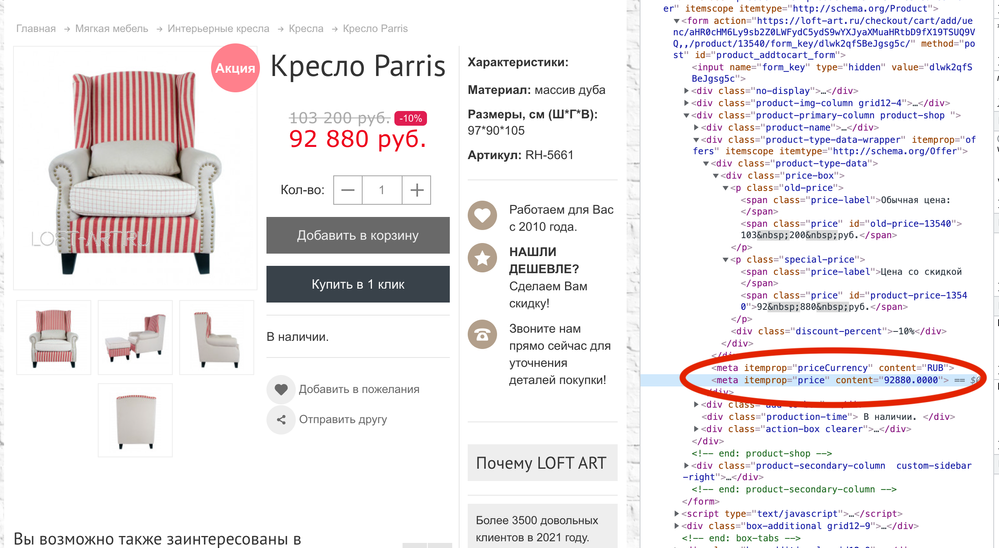
Task: Go to Мягкая мебель breadcrumb
Action: [x=111, y=29]
